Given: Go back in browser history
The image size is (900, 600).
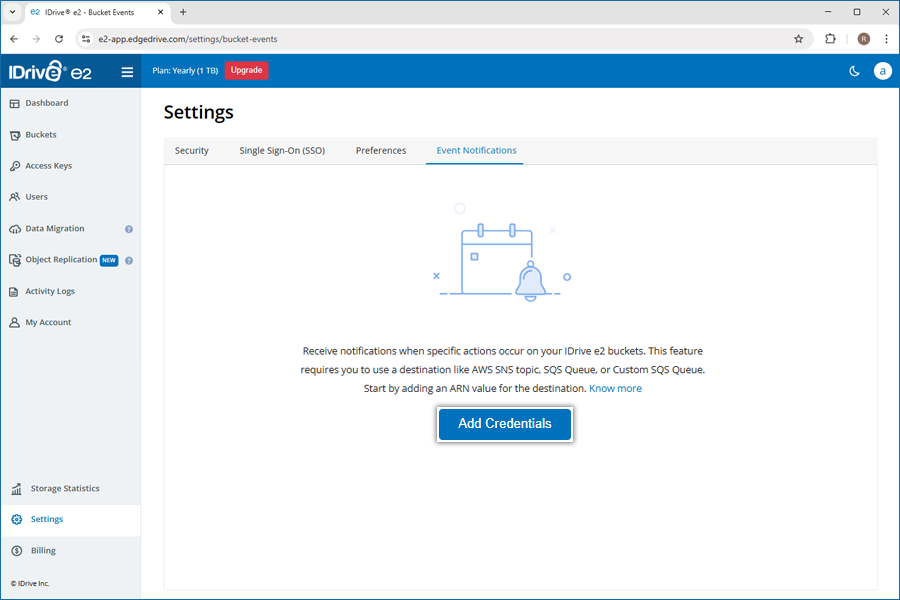Looking at the screenshot, I should click(x=14, y=39).
